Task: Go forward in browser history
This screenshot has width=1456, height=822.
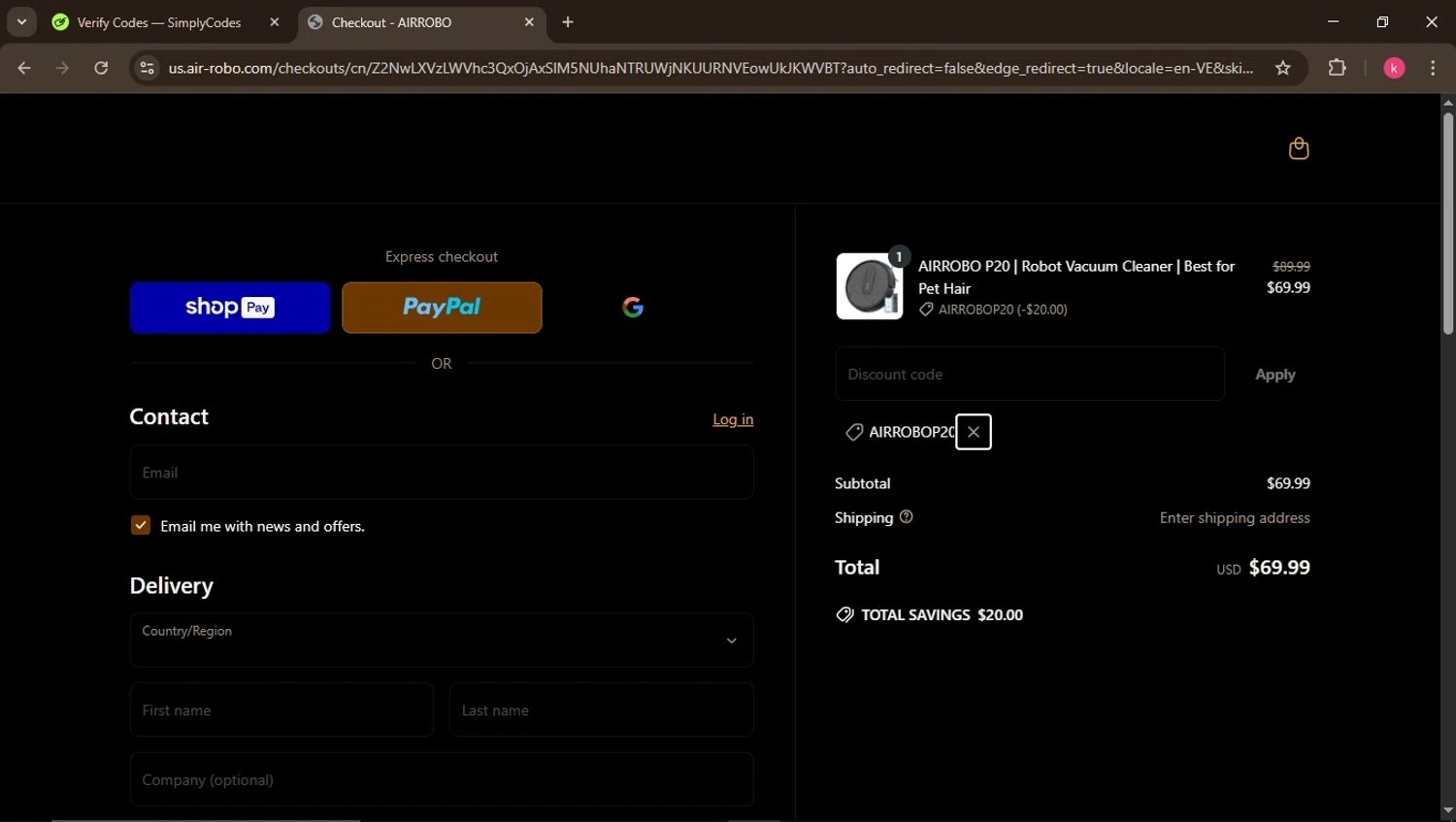Action: [x=62, y=68]
